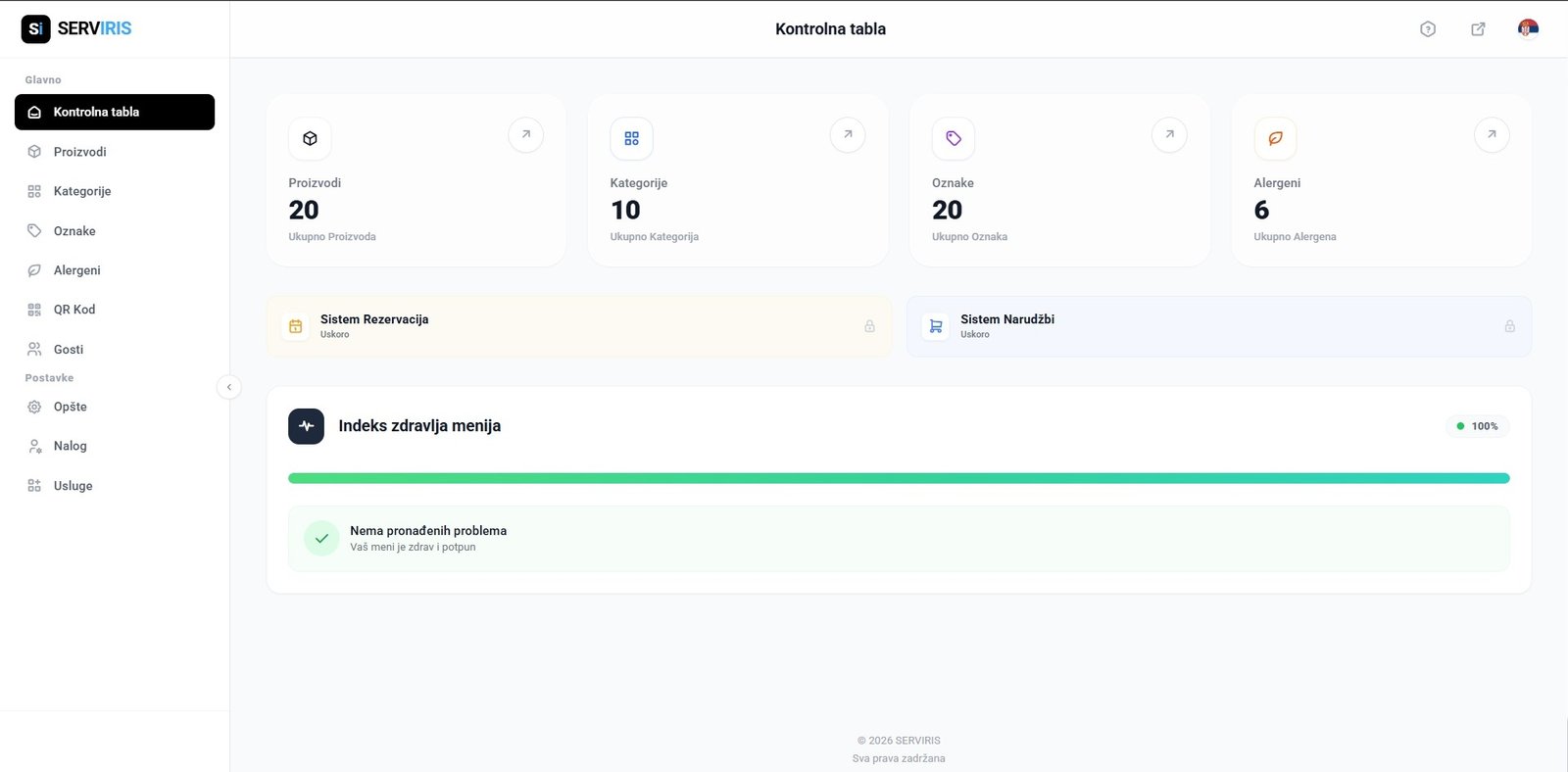Click the health index pulse icon

[306, 426]
